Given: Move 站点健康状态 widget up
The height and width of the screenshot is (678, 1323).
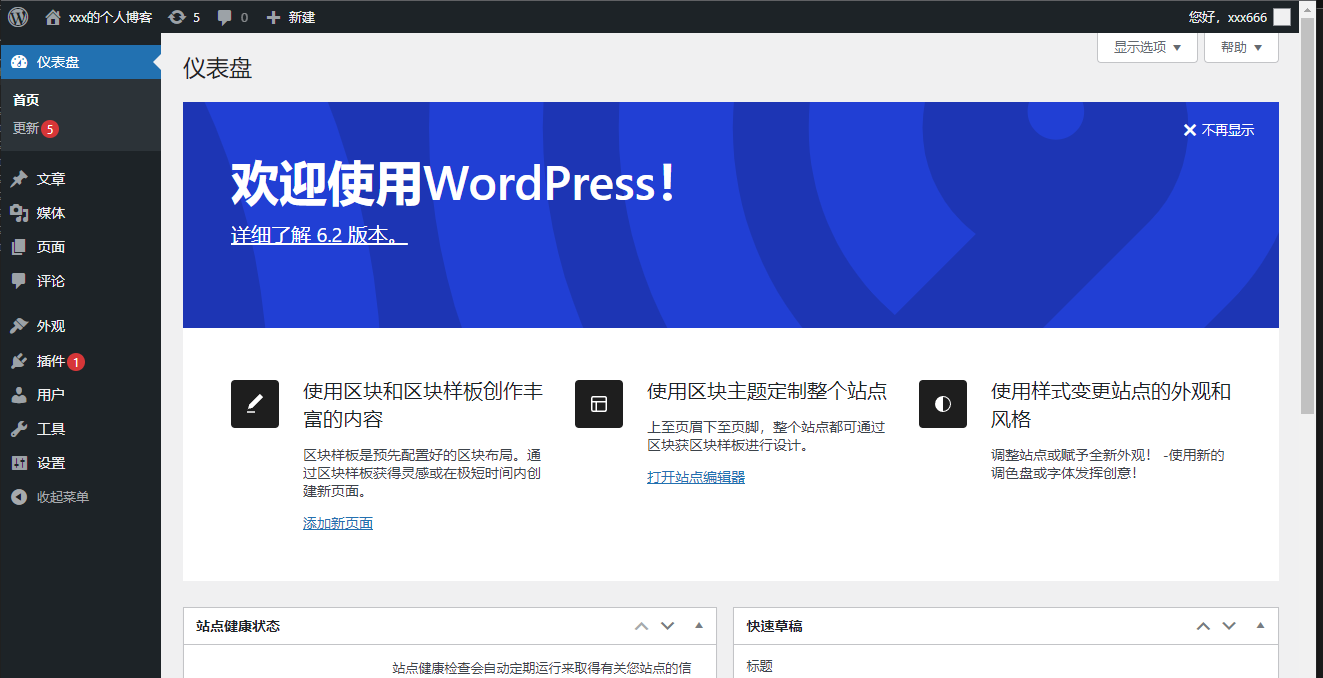Looking at the screenshot, I should [x=642, y=626].
